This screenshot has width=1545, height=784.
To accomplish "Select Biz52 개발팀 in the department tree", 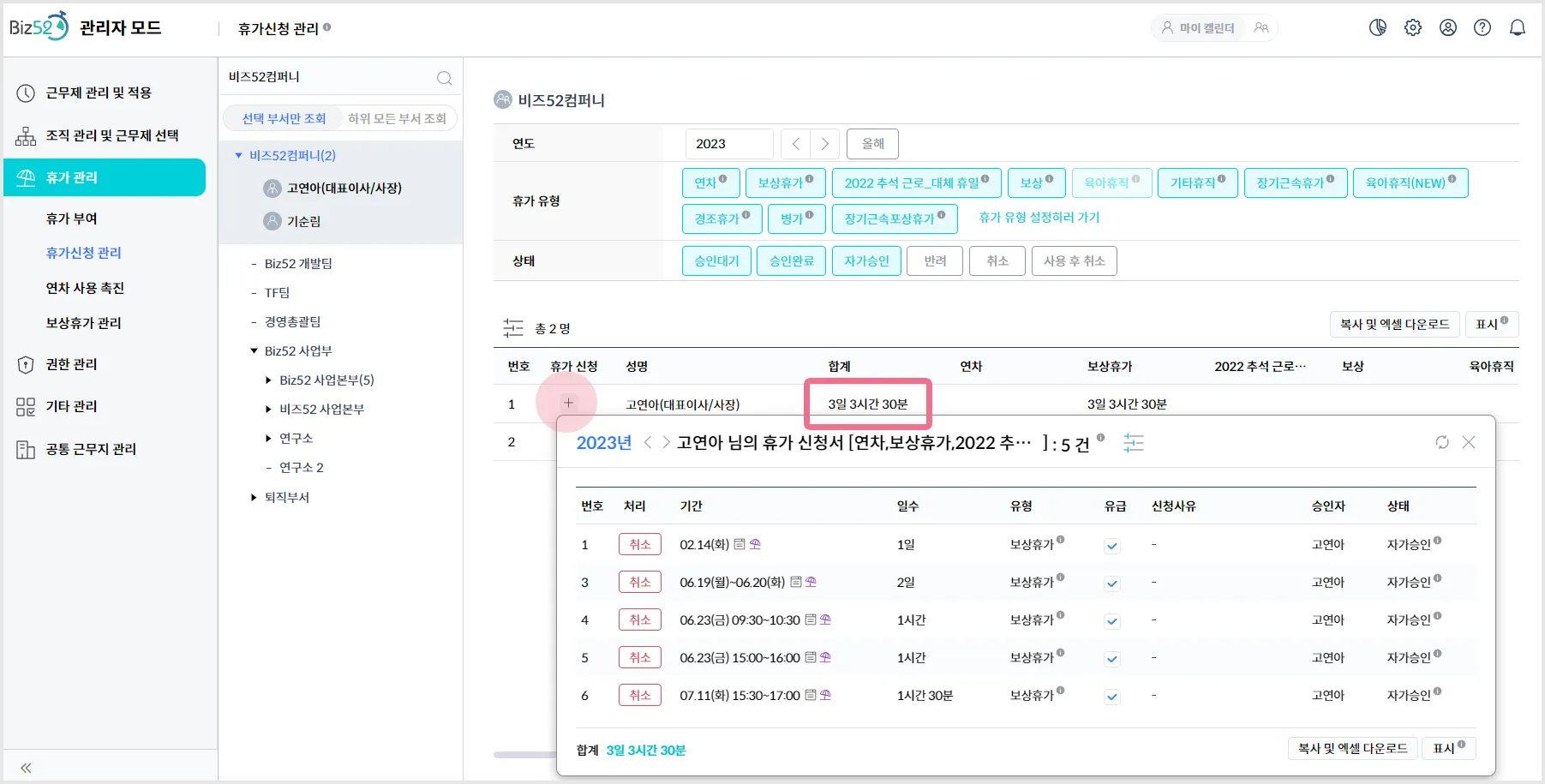I will tap(298, 263).
